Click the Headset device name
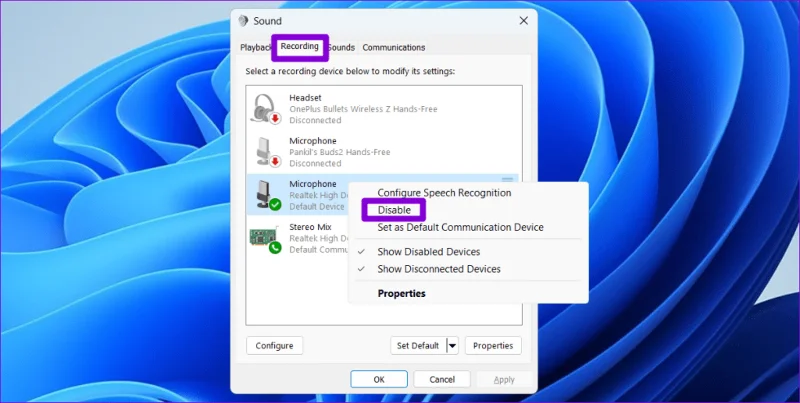The height and width of the screenshot is (403, 800). click(x=305, y=97)
